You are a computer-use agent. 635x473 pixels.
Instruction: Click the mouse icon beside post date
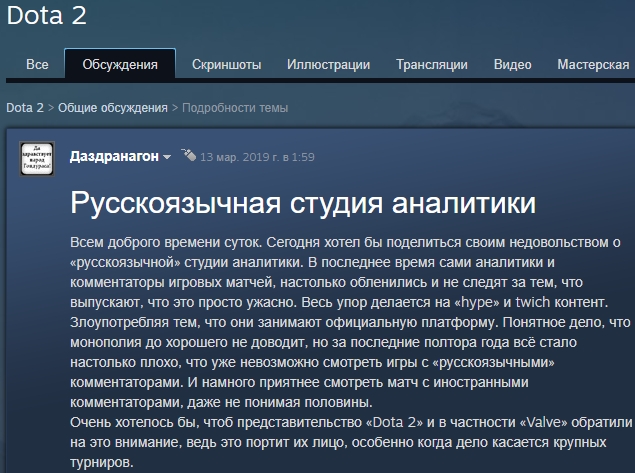coord(189,155)
